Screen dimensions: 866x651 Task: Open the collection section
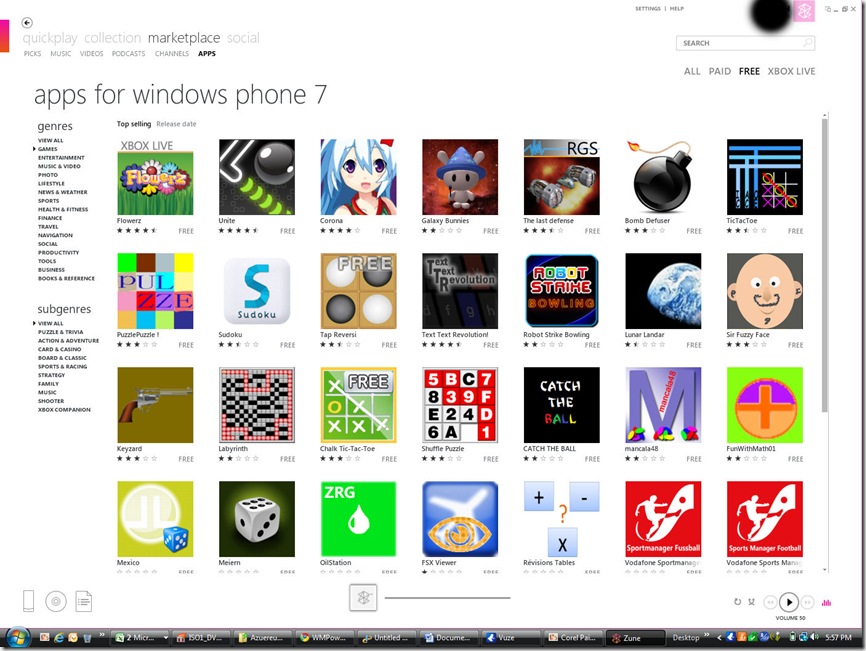pos(113,38)
